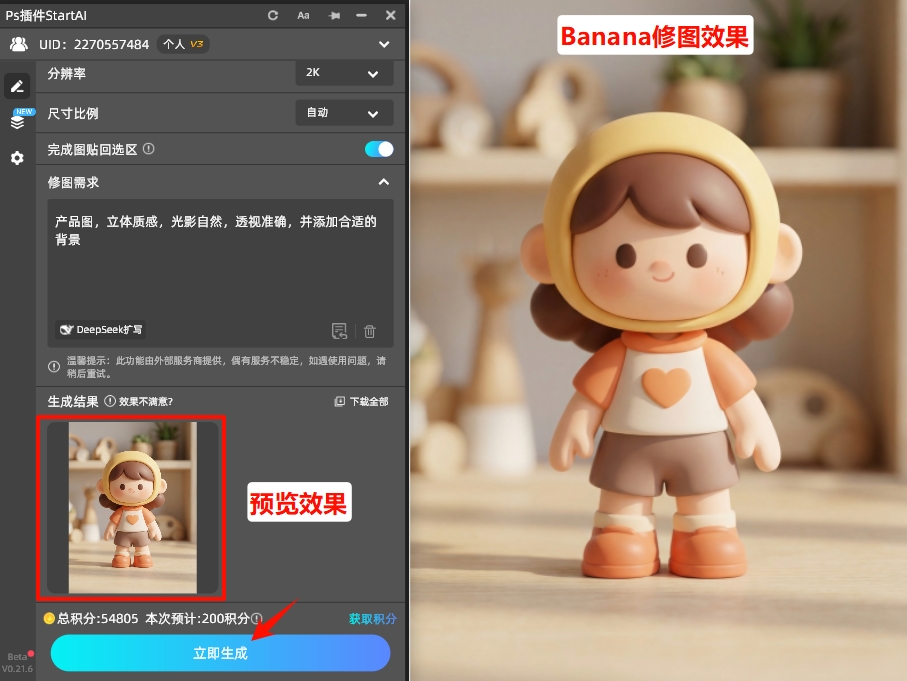907x681 pixels.
Task: Click the info icon beside 本次预计 积分
Action: click(x=257, y=619)
